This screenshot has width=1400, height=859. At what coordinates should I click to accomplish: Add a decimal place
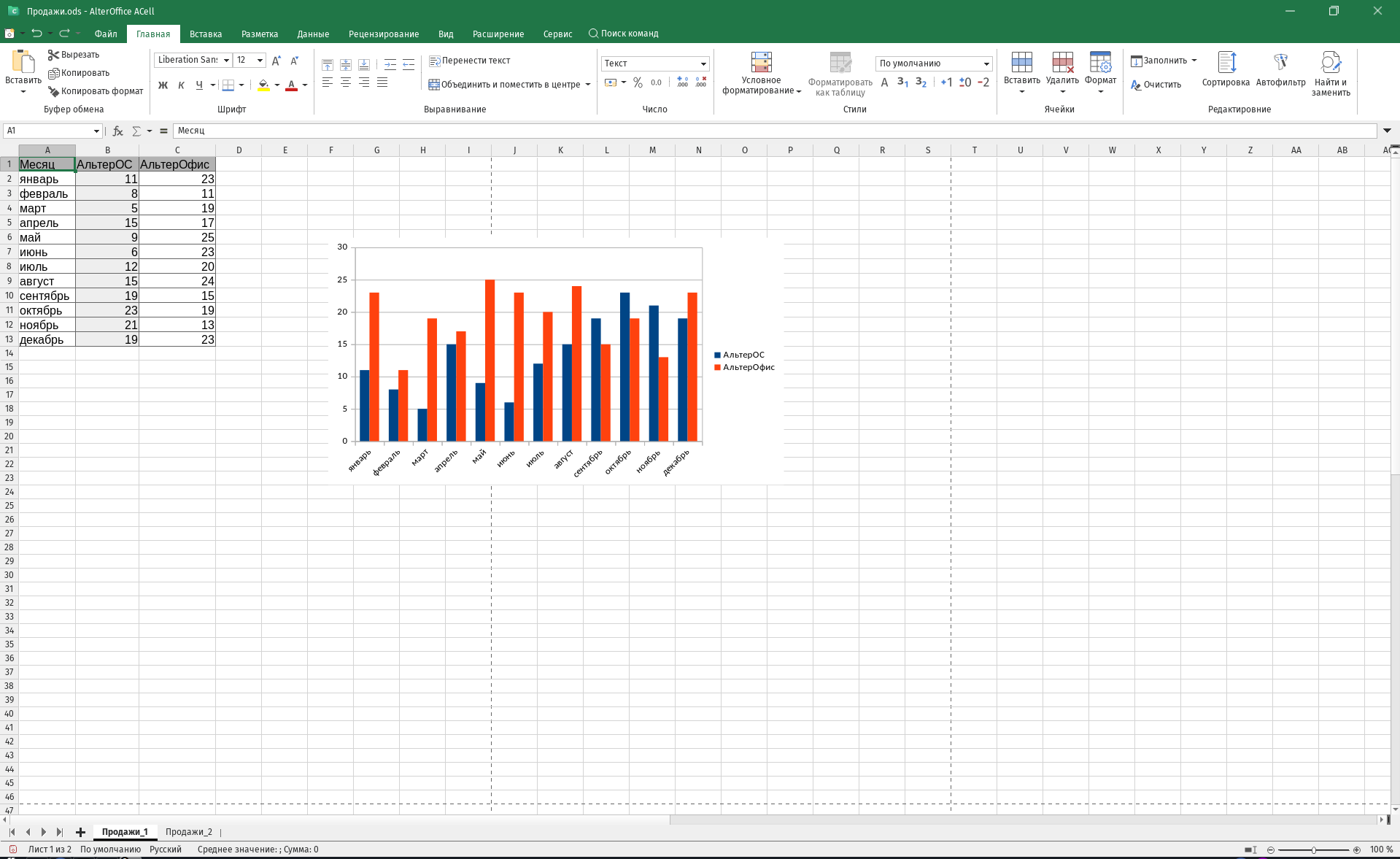[682, 82]
